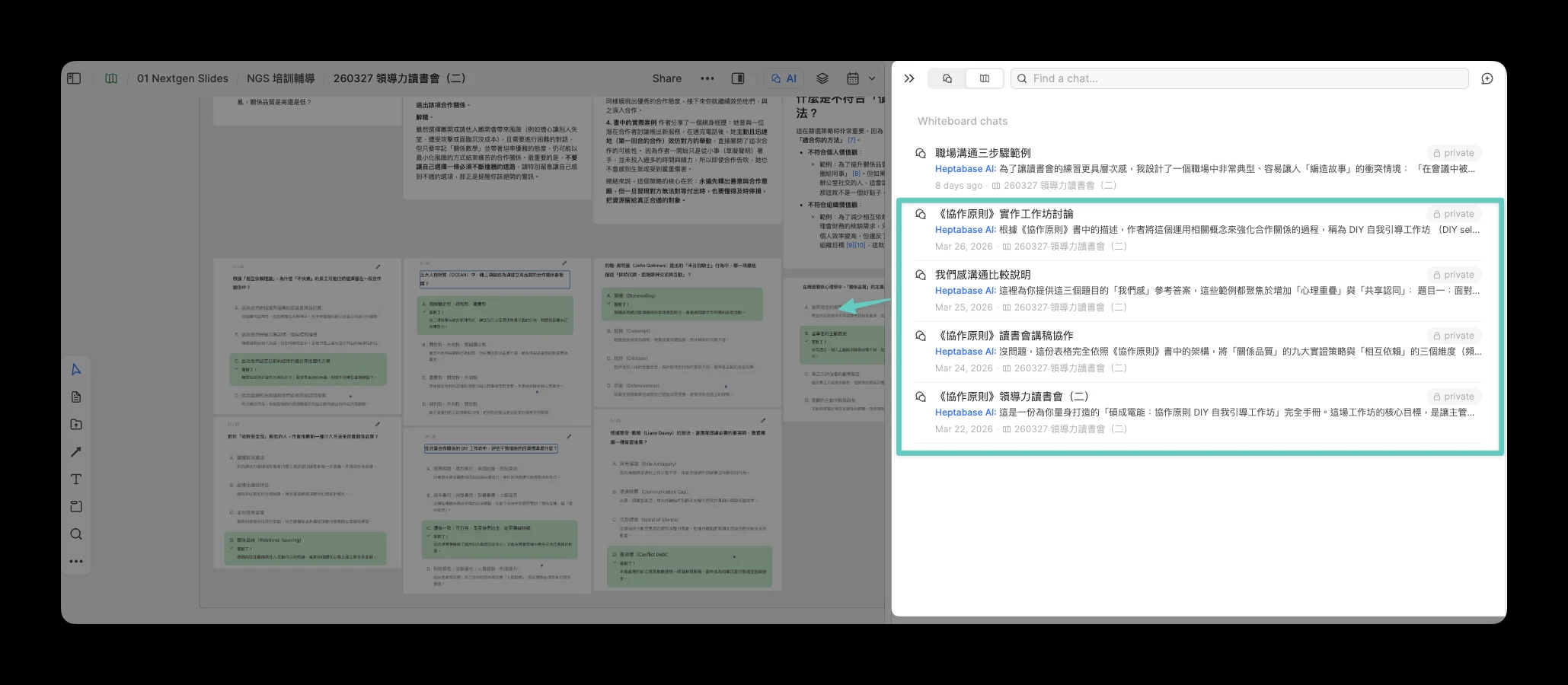
Task: Select the connection arrow tool
Action: click(76, 451)
